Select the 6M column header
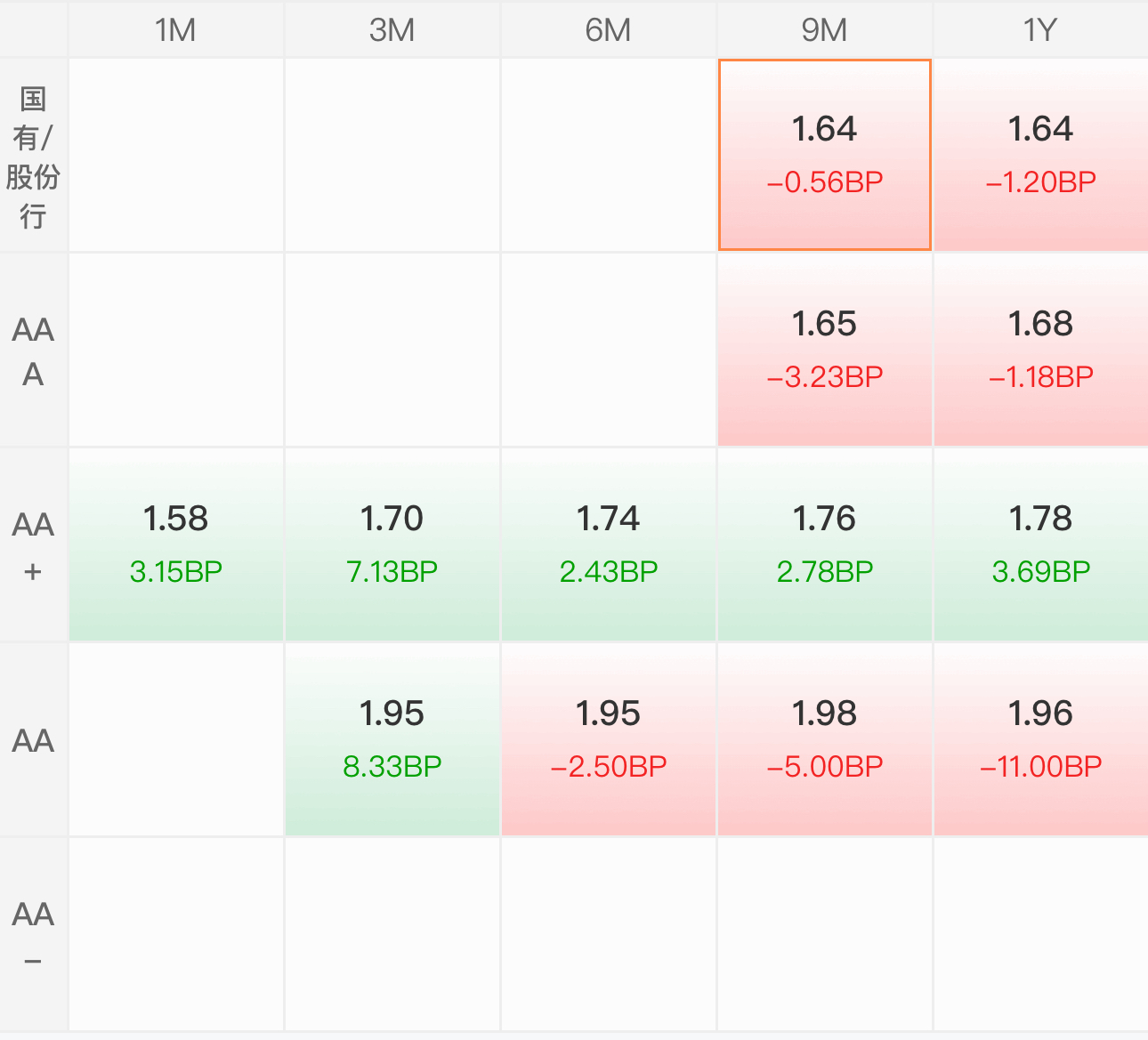The height and width of the screenshot is (1040, 1148). tap(609, 29)
